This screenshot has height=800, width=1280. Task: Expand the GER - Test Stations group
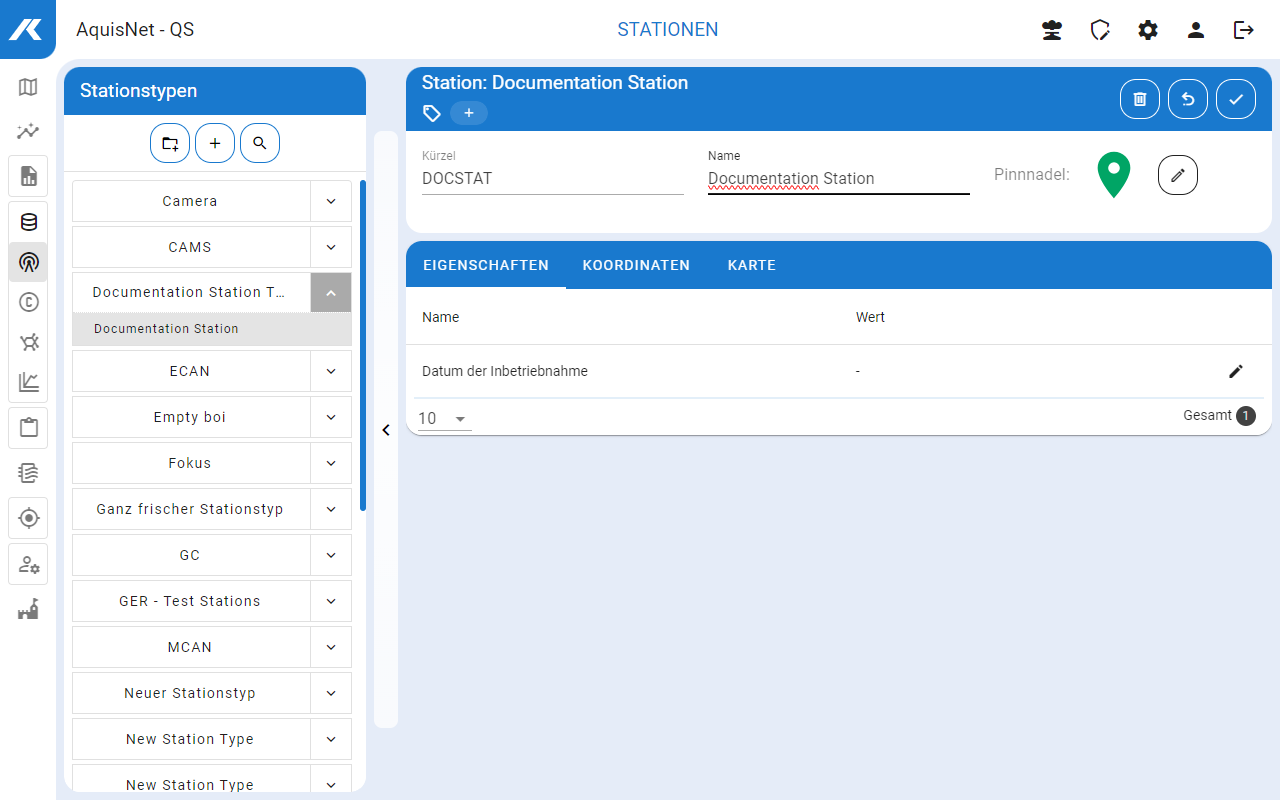(331, 601)
